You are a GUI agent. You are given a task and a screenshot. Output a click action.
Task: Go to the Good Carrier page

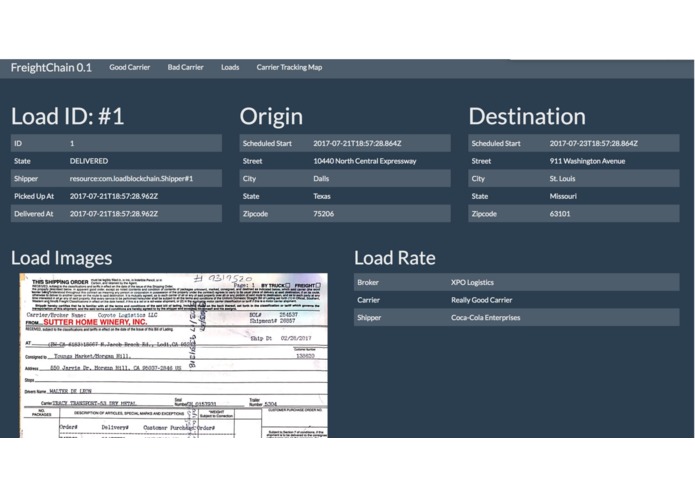129,67
